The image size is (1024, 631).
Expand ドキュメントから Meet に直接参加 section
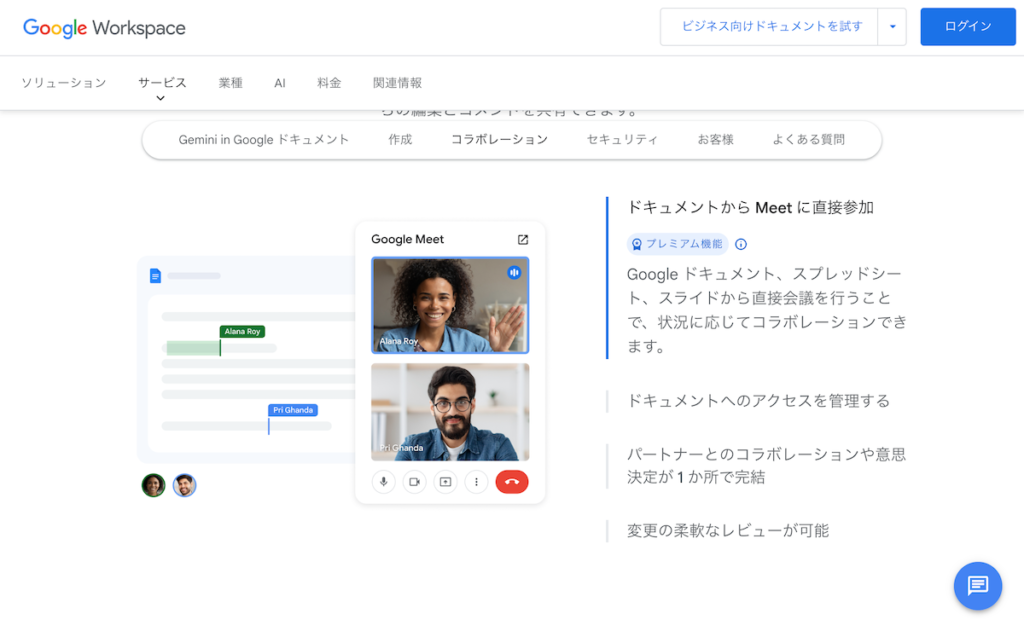[750, 208]
